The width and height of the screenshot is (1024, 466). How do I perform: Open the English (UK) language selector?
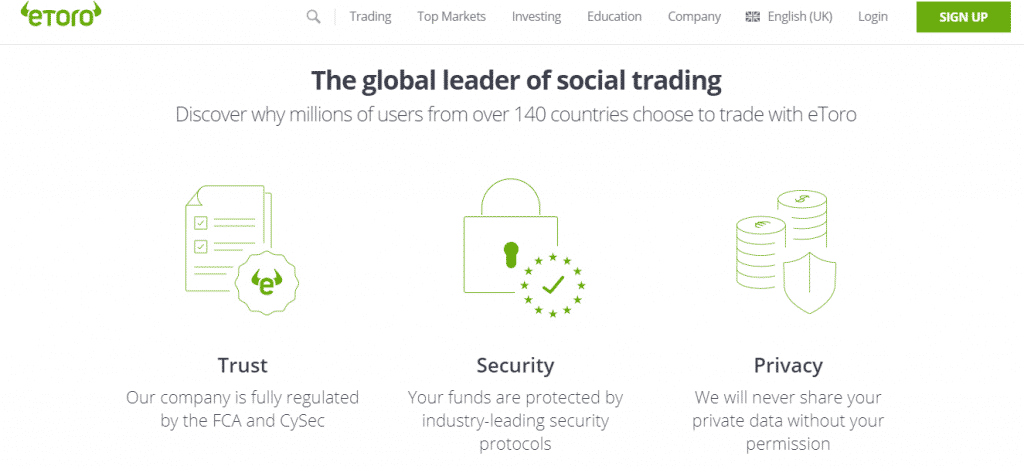click(799, 17)
